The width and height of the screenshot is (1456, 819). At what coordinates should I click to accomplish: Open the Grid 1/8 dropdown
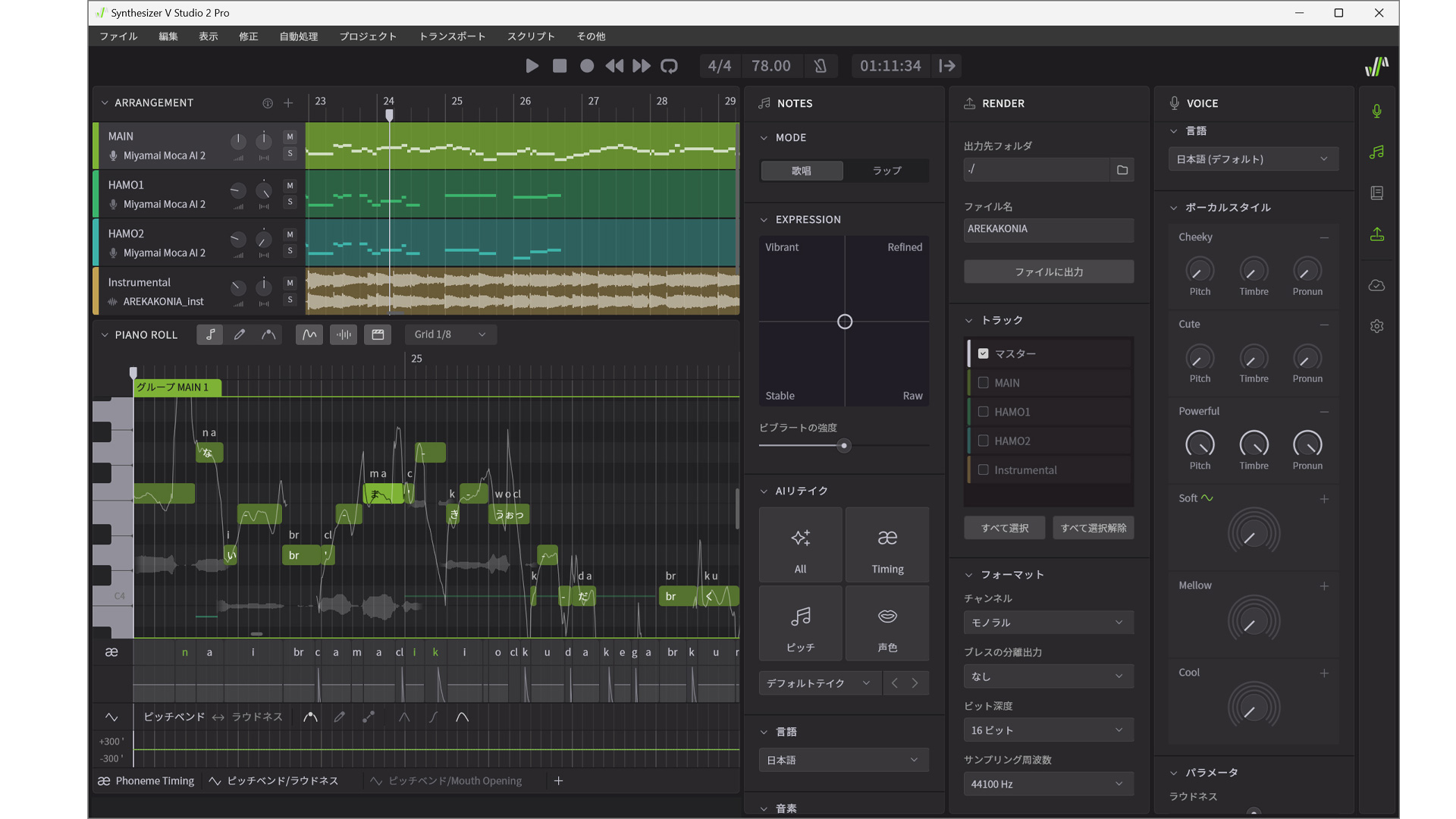(450, 334)
